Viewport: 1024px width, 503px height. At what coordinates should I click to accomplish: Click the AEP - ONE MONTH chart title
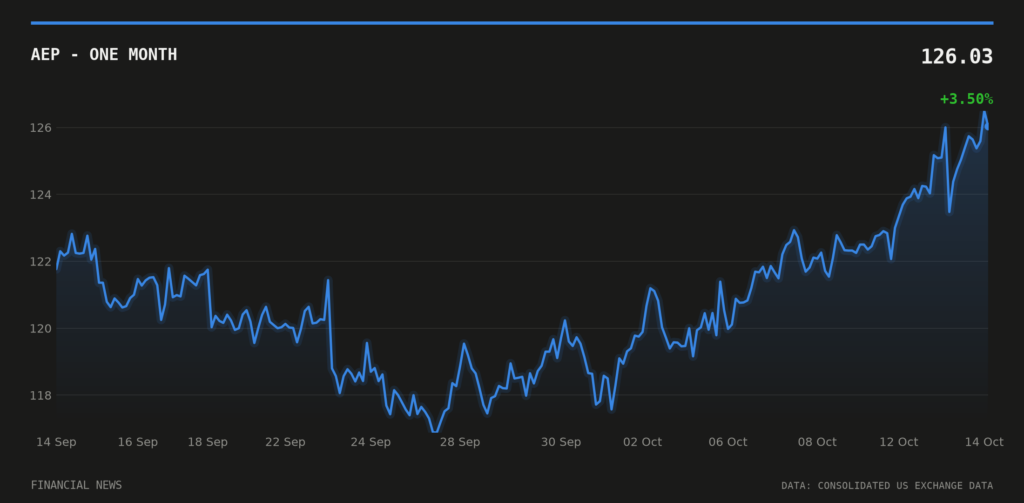(x=104, y=54)
